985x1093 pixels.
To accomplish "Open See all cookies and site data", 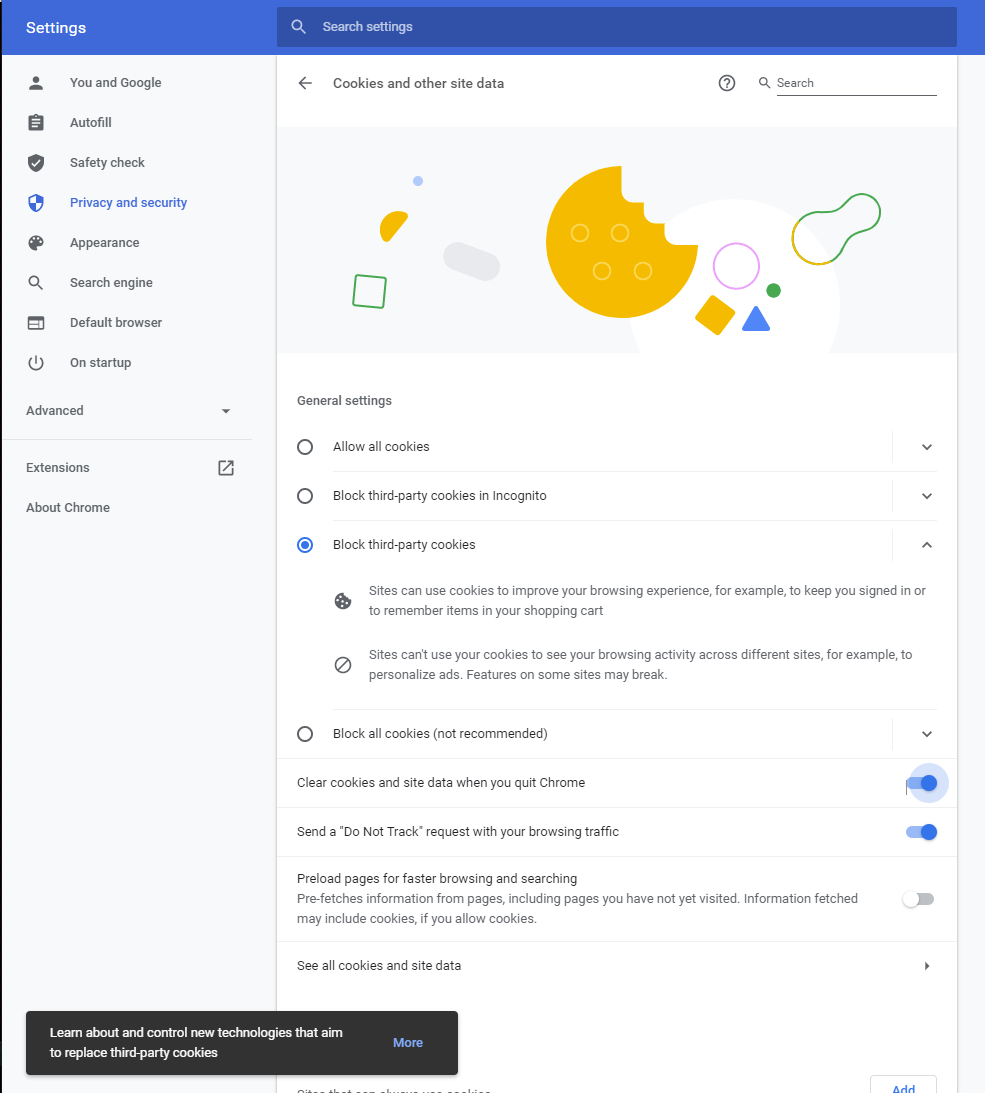I will (x=617, y=966).
